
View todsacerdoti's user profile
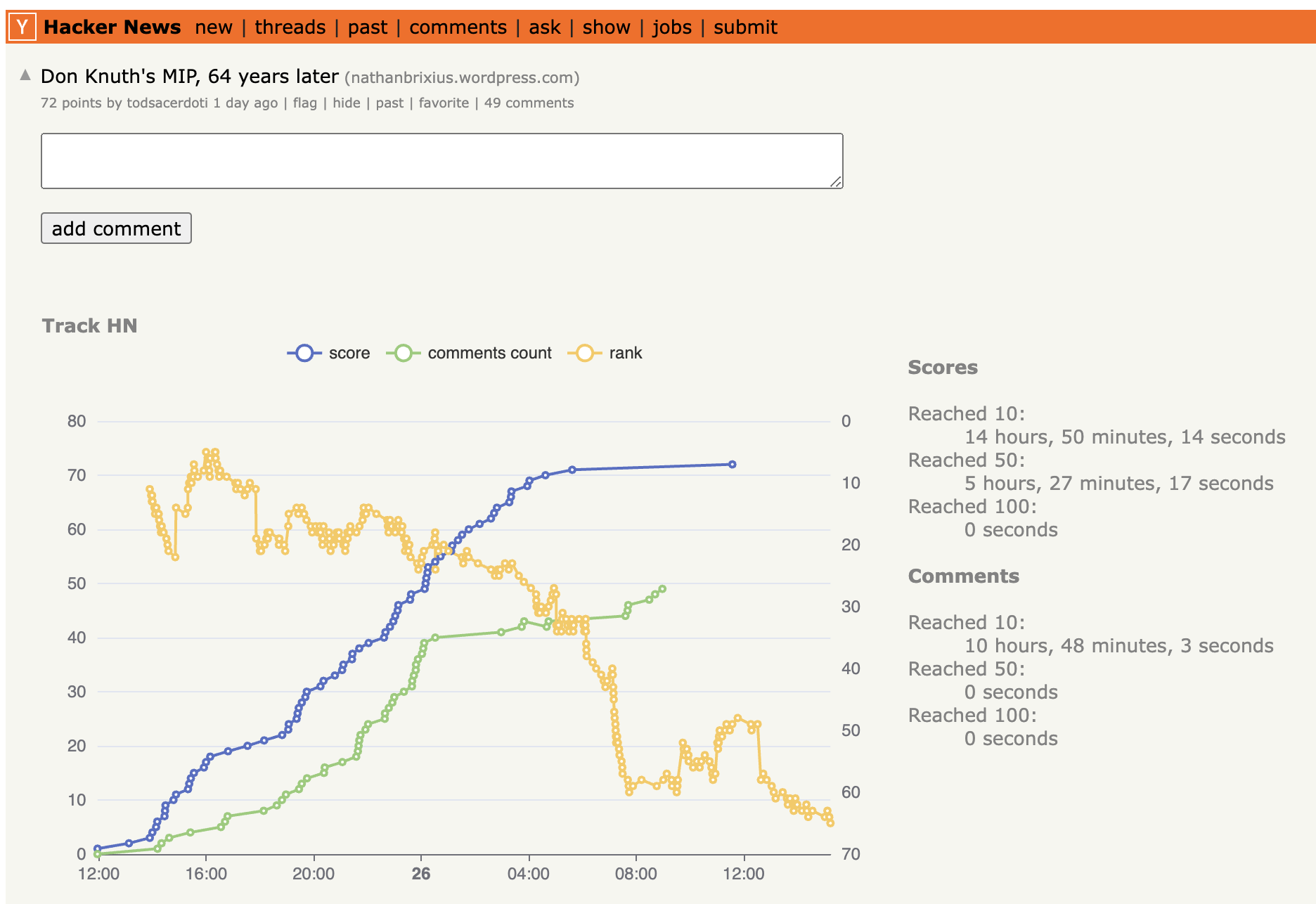tap(167, 103)
